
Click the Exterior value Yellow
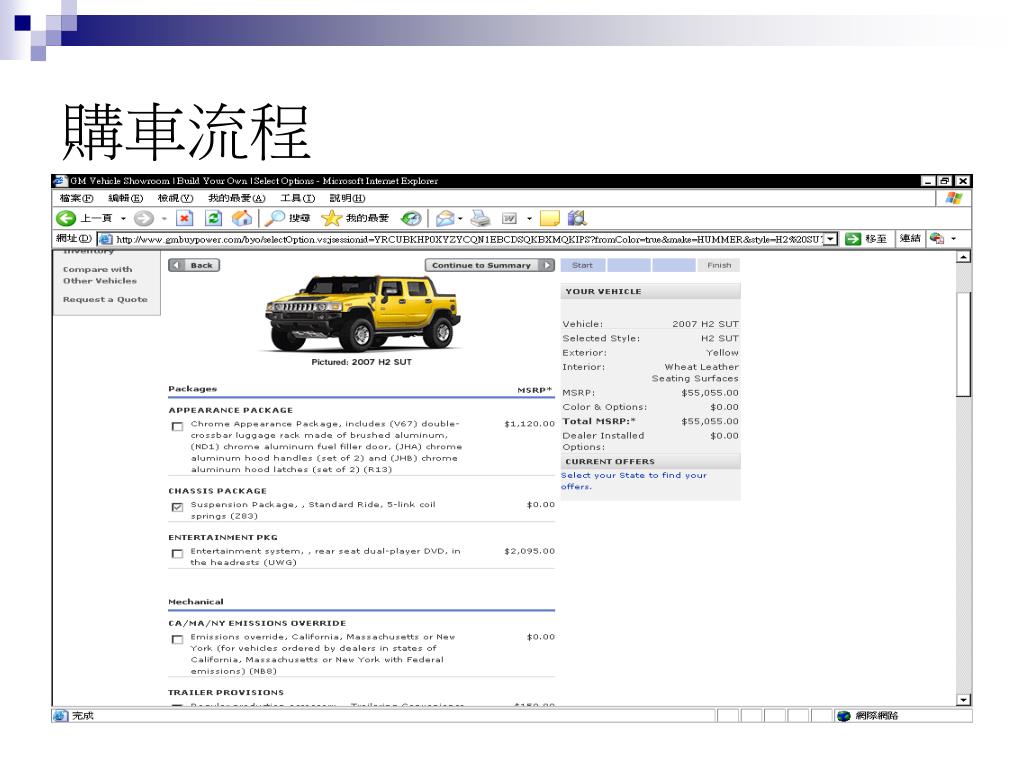[722, 353]
